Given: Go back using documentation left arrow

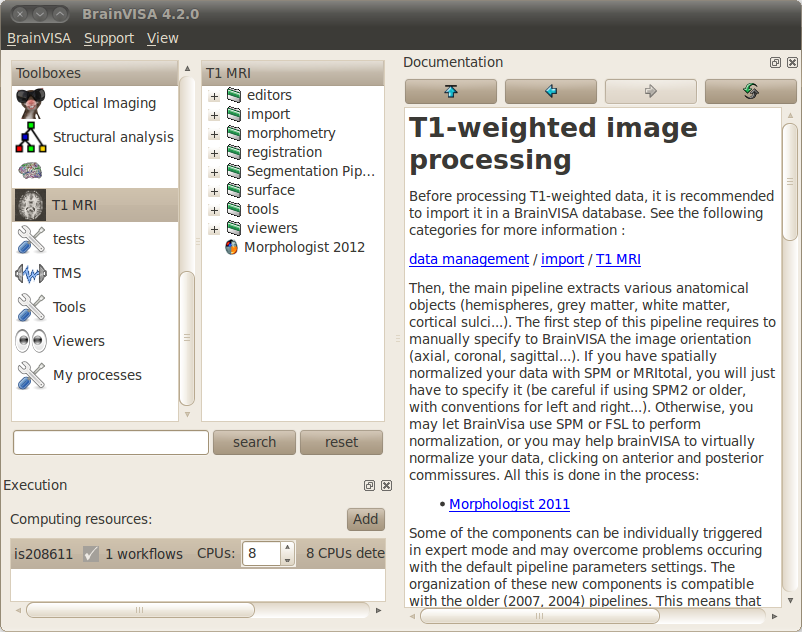Looking at the screenshot, I should 550,92.
